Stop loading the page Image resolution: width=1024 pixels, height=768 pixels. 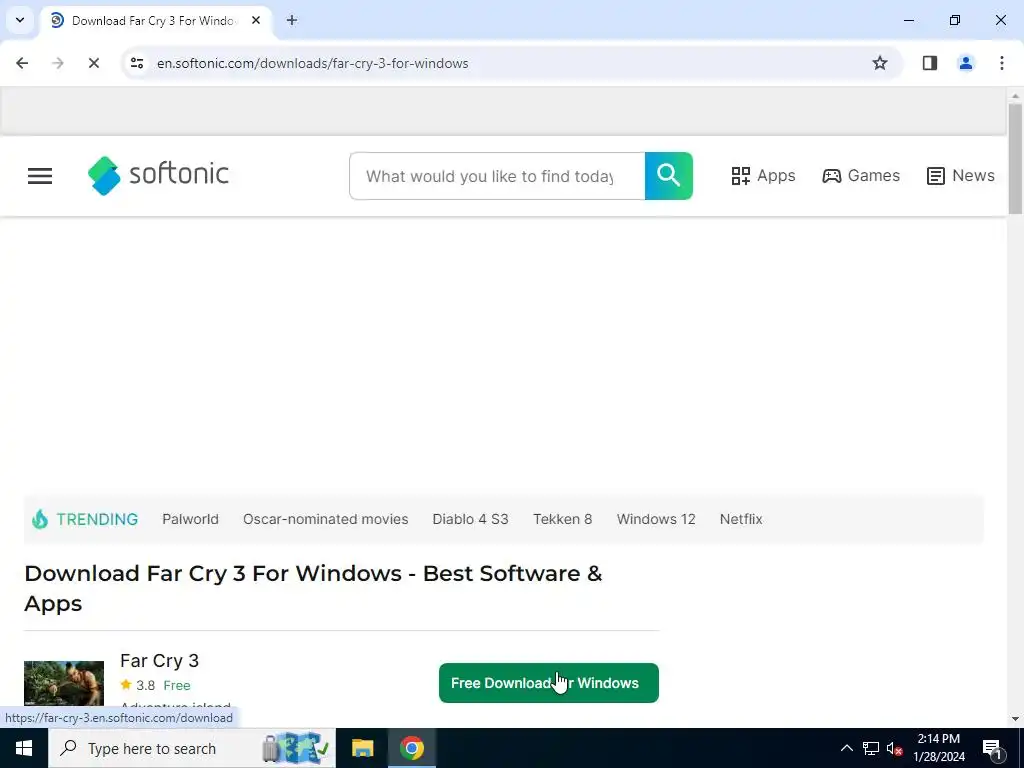93,63
